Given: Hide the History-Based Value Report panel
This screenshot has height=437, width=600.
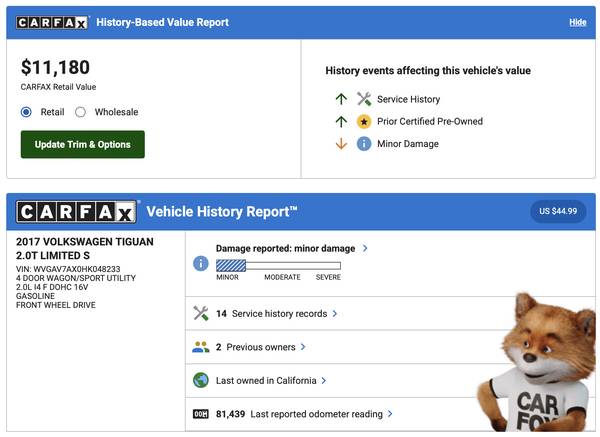Looking at the screenshot, I should [x=577, y=22].
